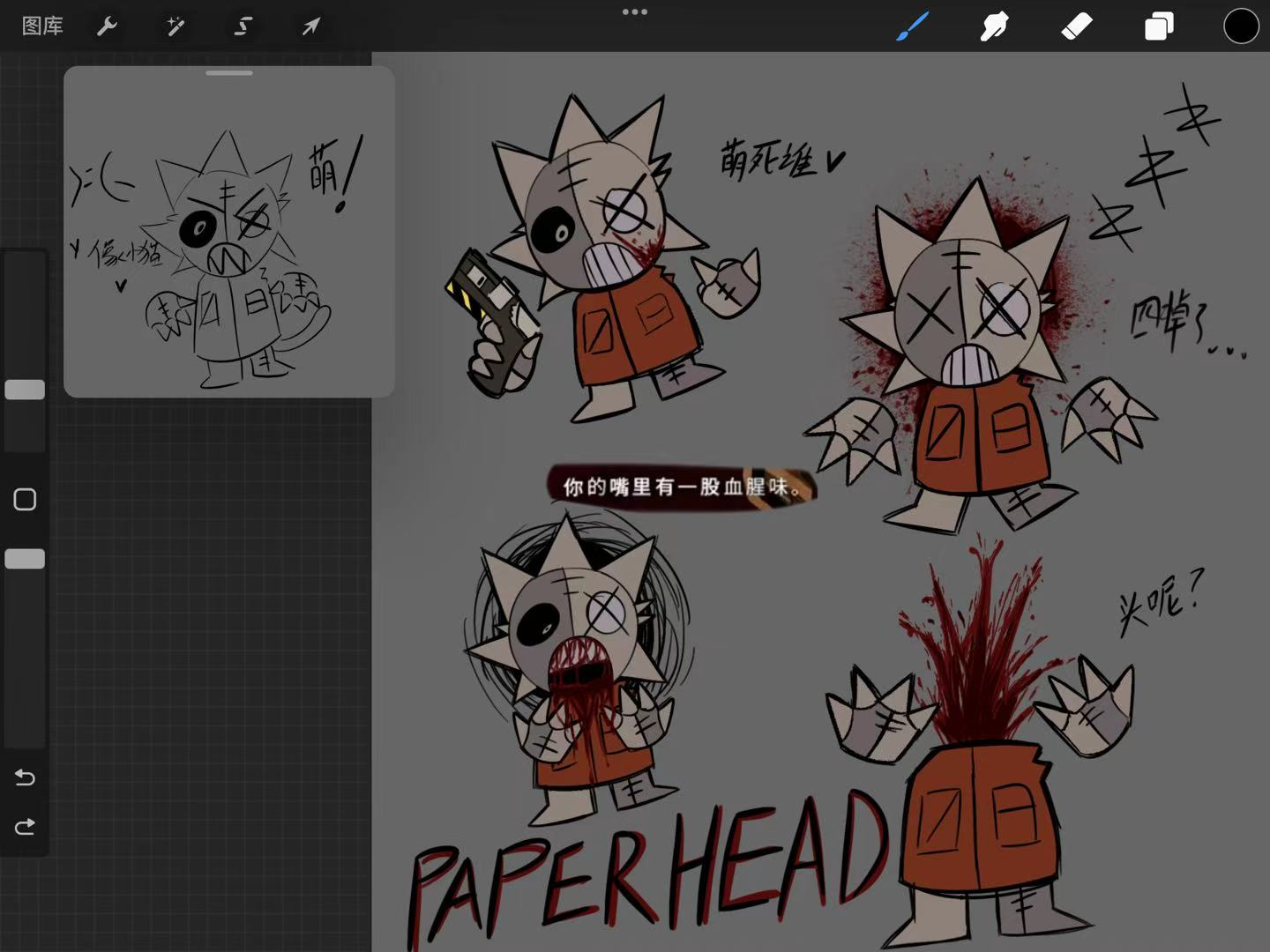Open the 图库 gallery
This screenshot has height=952, width=1270.
tap(42, 26)
